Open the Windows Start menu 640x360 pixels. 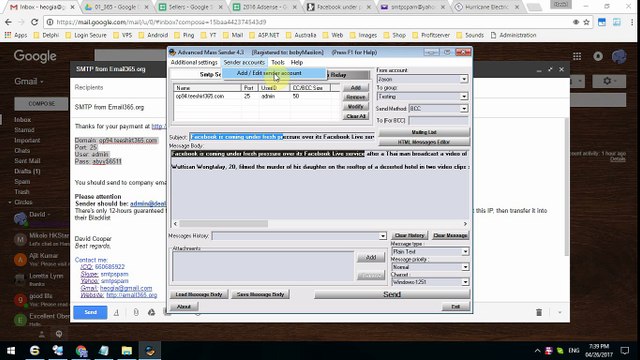[x=11, y=351]
